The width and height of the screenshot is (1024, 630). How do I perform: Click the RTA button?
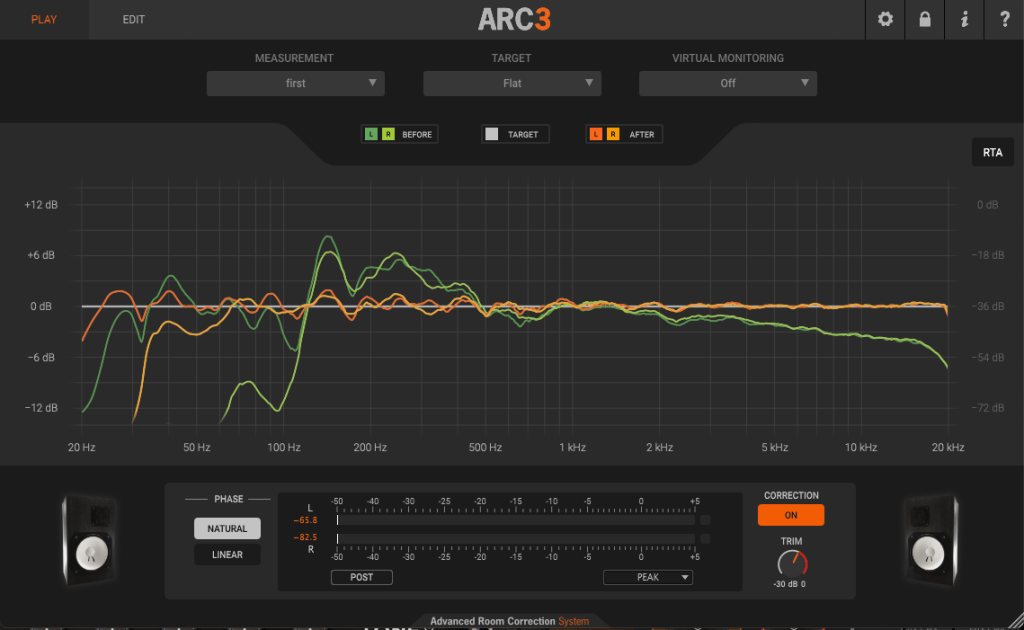click(x=992, y=153)
